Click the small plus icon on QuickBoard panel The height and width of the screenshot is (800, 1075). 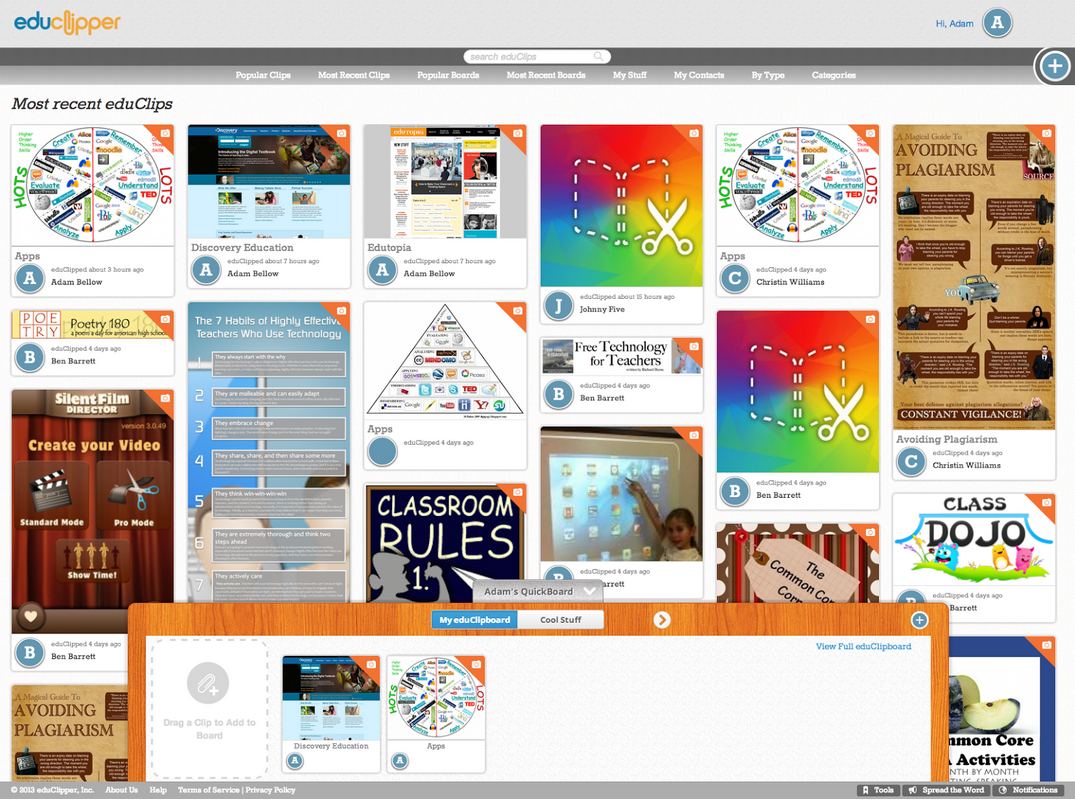click(x=919, y=620)
